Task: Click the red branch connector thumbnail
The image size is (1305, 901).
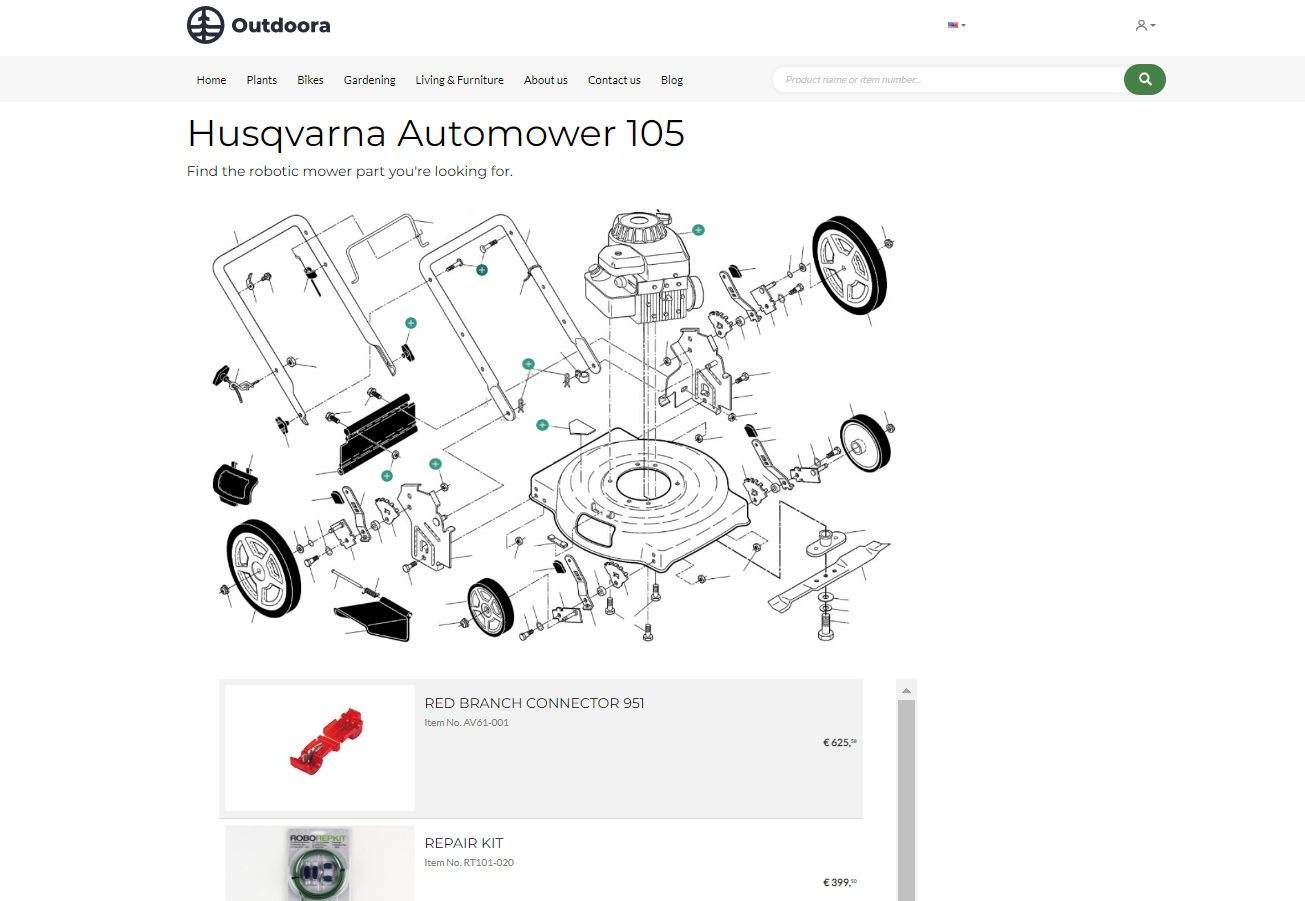Action: 320,748
